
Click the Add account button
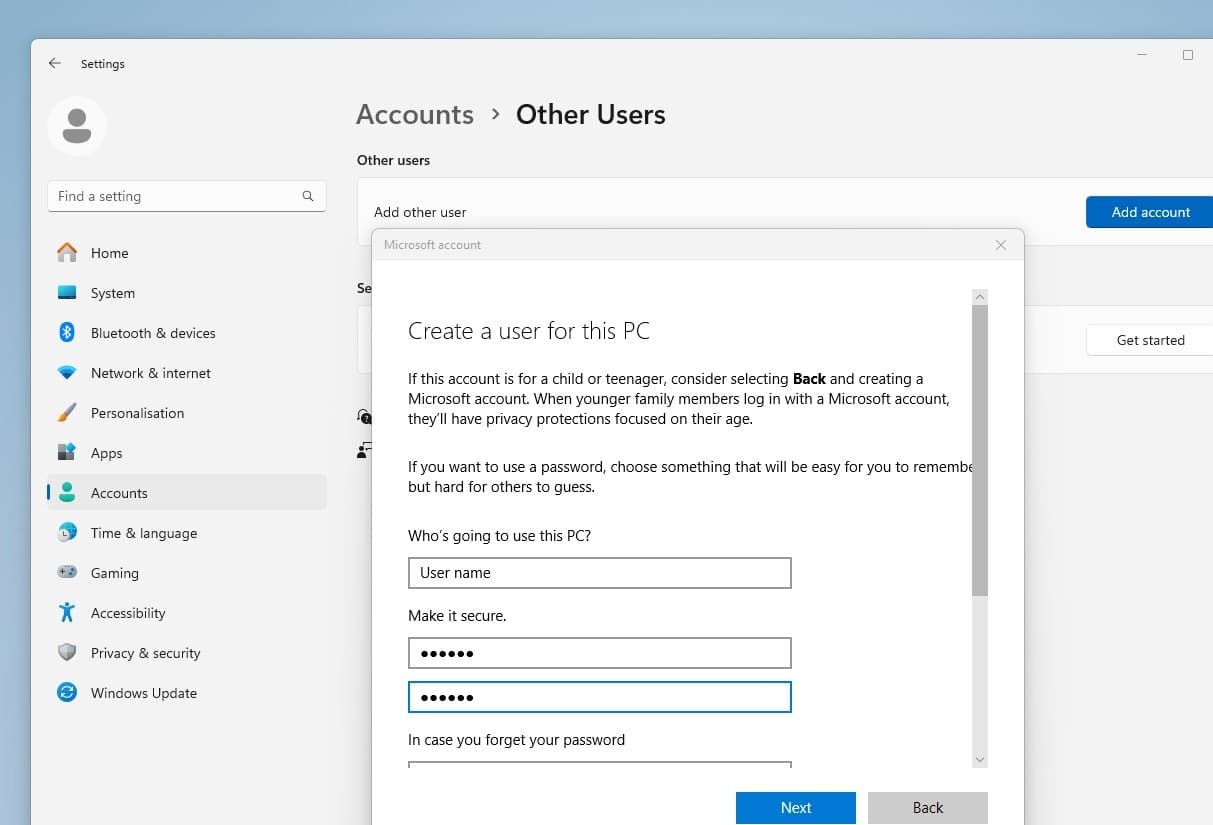pos(1150,212)
